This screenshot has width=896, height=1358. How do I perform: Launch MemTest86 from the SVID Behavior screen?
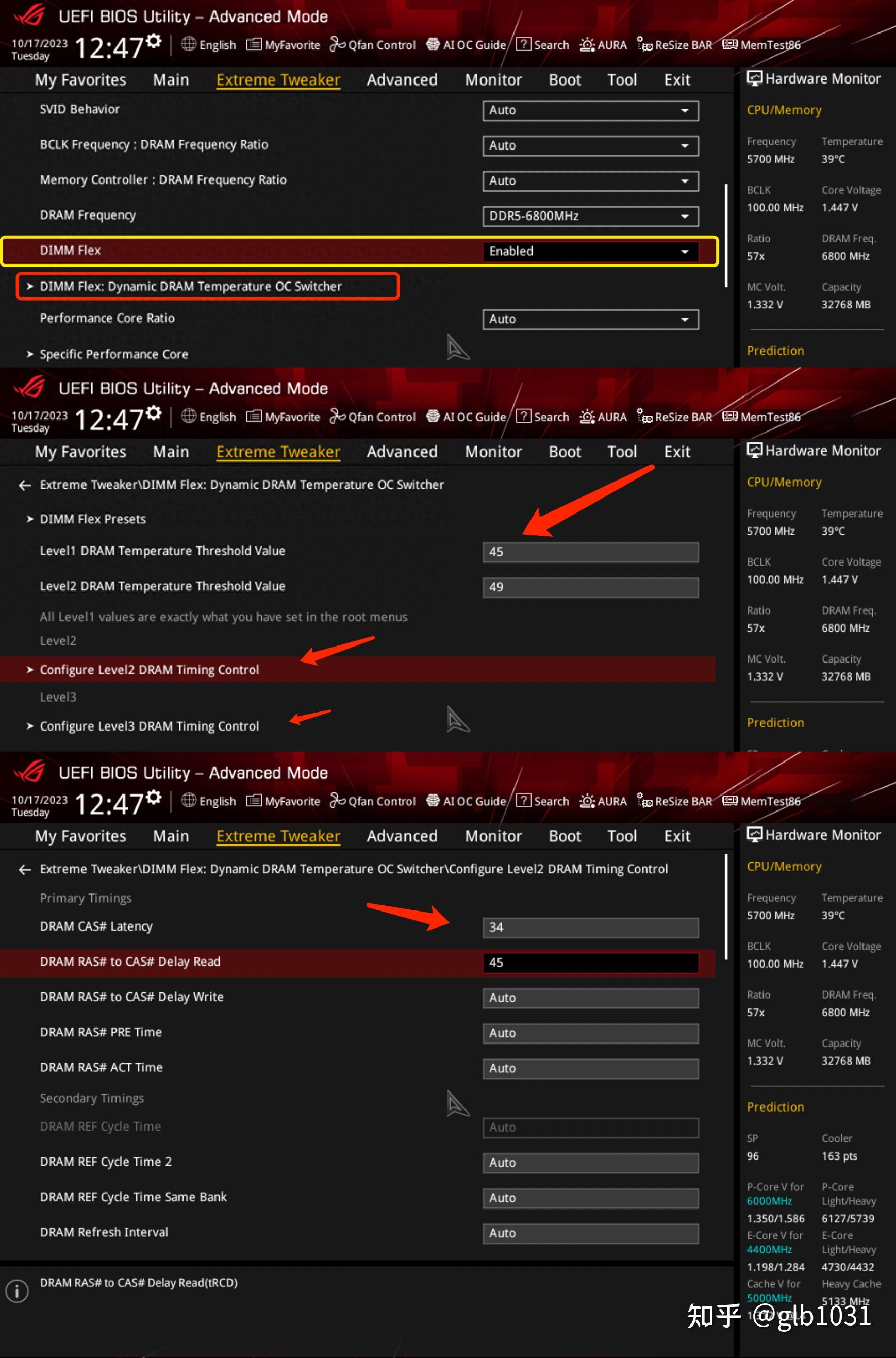(x=762, y=44)
